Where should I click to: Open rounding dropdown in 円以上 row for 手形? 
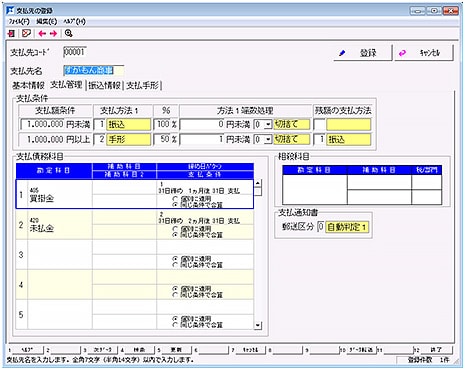pos(268,140)
